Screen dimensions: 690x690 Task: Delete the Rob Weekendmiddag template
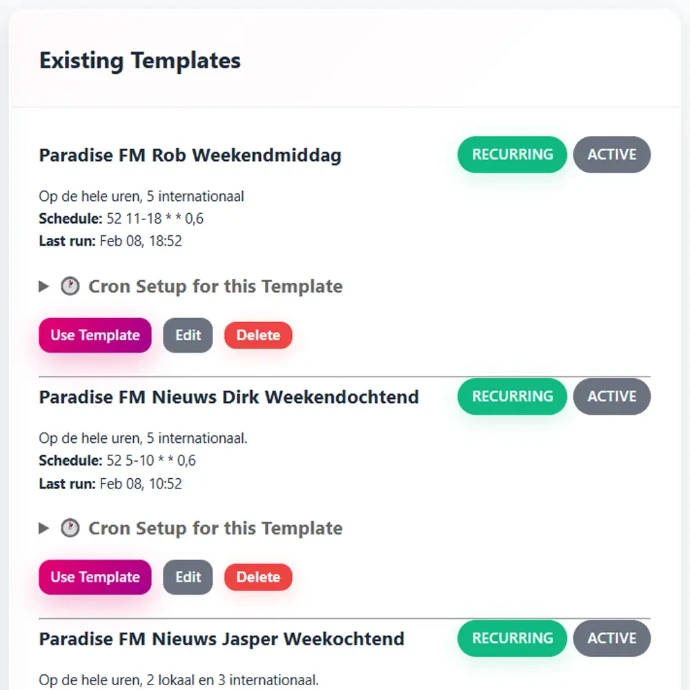click(x=258, y=336)
